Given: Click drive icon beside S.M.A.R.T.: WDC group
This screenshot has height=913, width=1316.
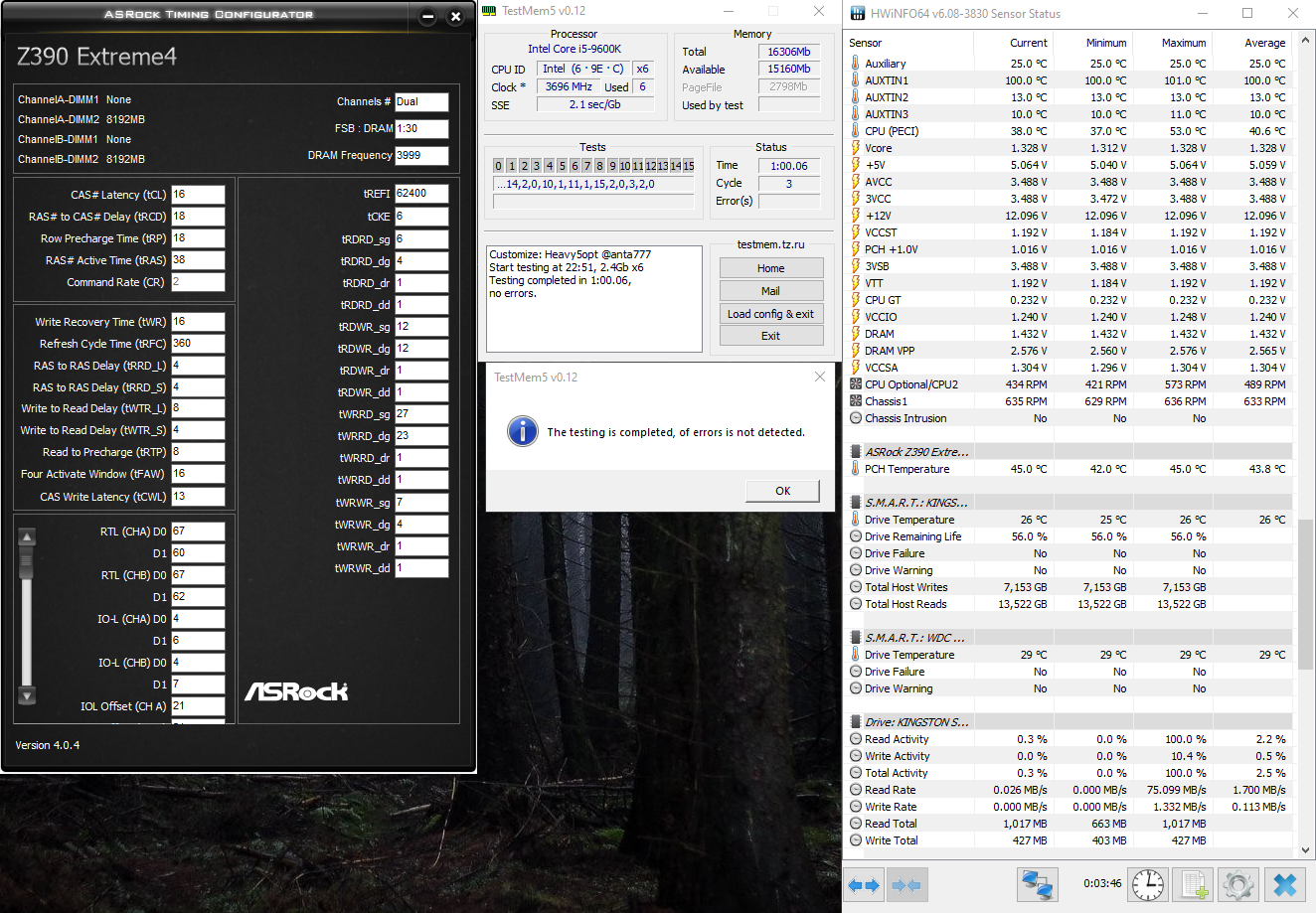Looking at the screenshot, I should click(856, 638).
